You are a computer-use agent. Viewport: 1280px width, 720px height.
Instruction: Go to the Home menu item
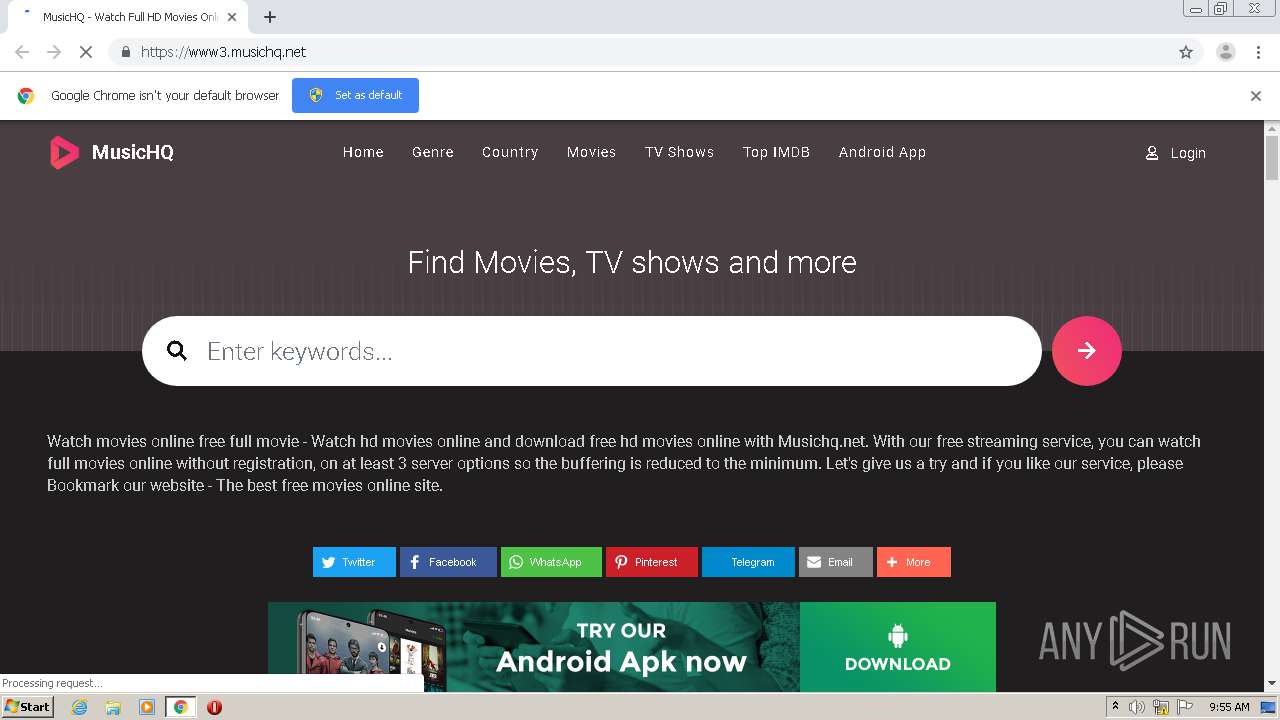click(x=363, y=152)
